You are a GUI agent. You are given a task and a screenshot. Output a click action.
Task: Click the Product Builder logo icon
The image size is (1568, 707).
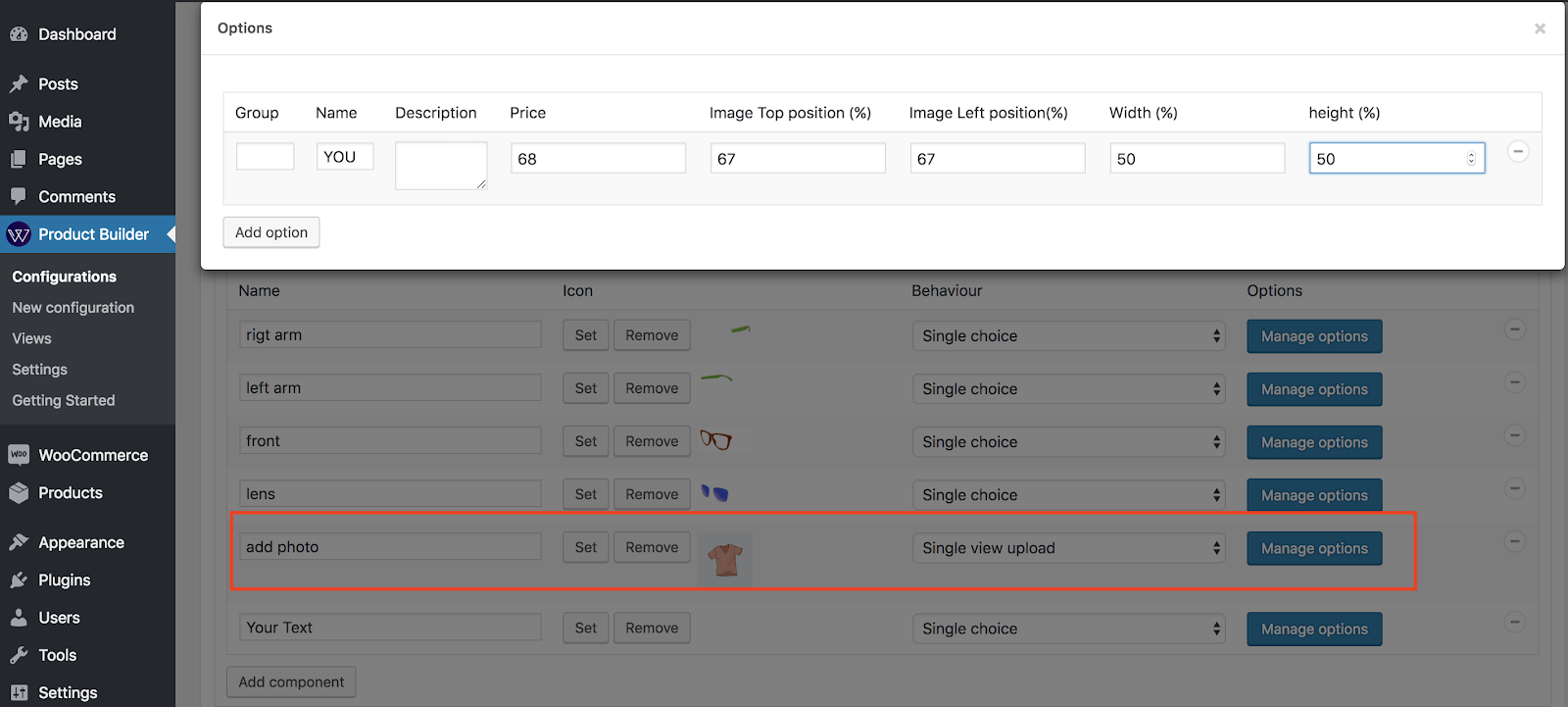(x=19, y=234)
